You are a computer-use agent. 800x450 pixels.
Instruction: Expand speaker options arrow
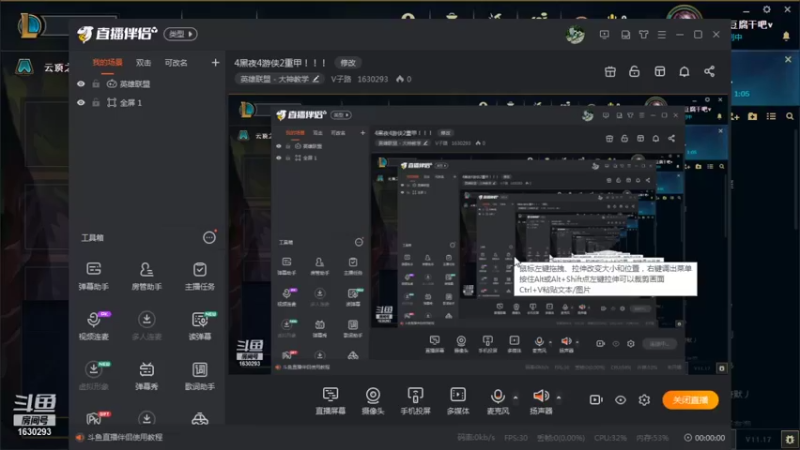(x=559, y=397)
